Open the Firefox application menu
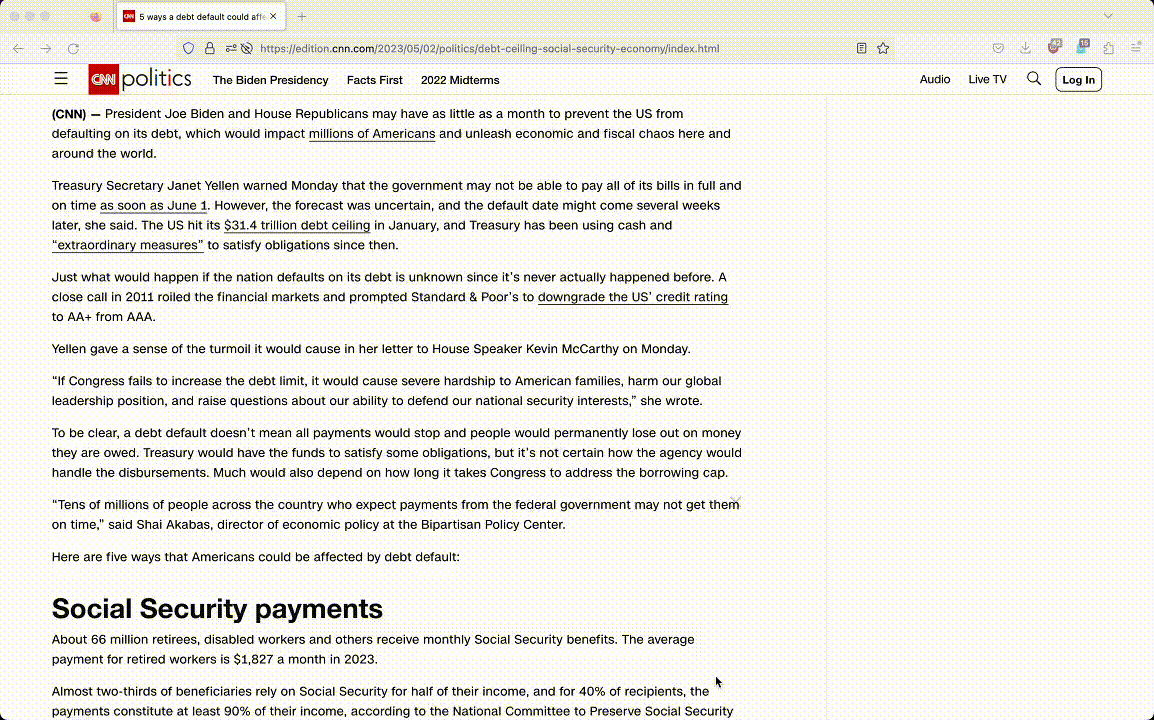This screenshot has height=720, width=1154. pyautogui.click(x=1136, y=48)
